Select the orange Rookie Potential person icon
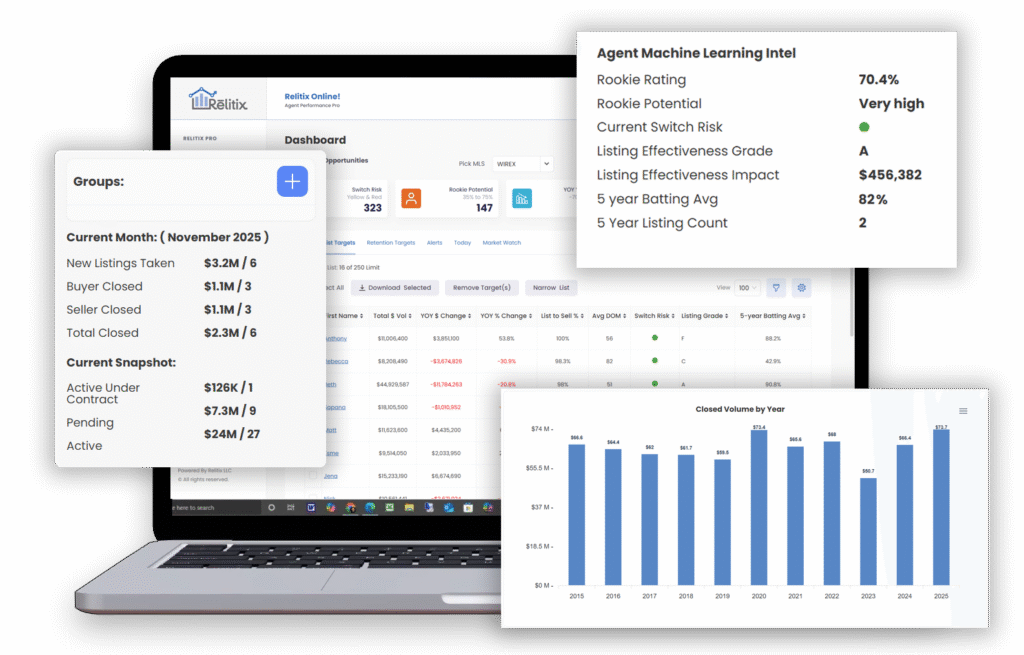 pos(412,198)
